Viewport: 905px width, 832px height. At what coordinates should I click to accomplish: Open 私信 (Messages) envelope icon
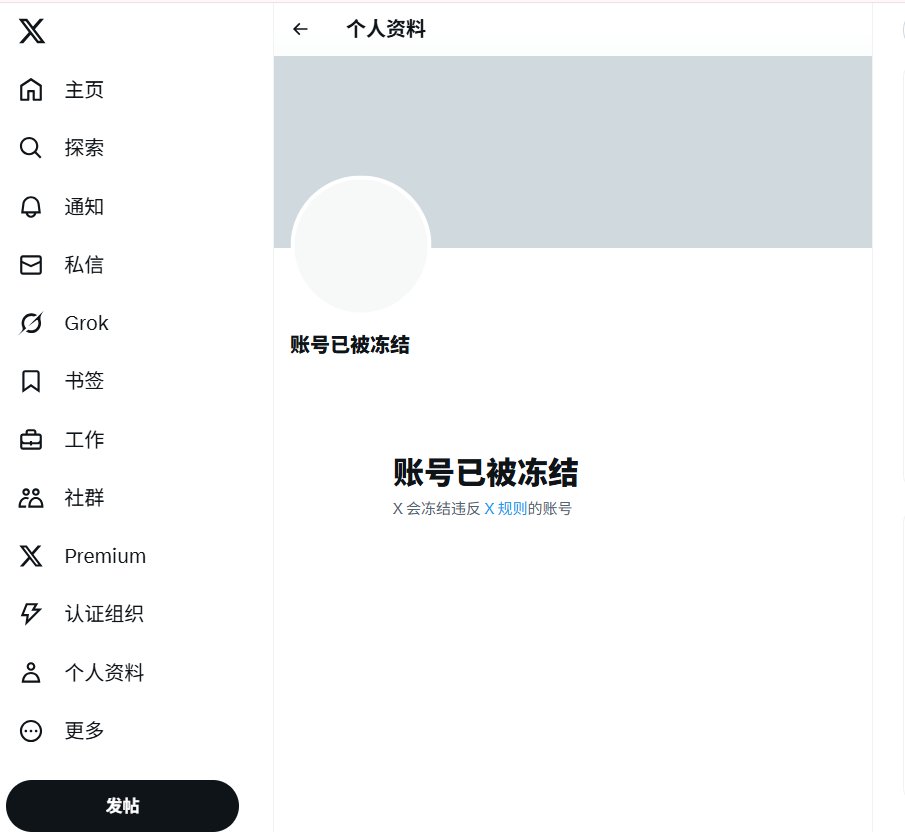[x=30, y=265]
